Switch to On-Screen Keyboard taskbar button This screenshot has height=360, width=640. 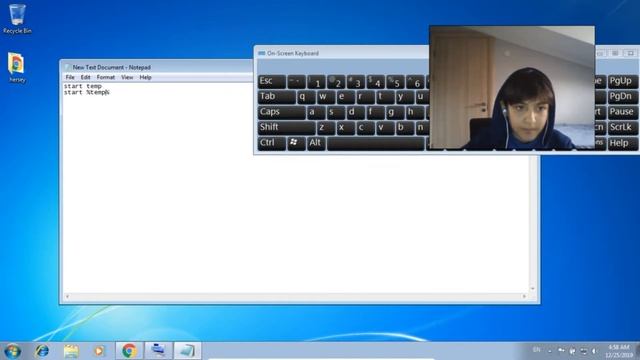[x=158, y=351]
